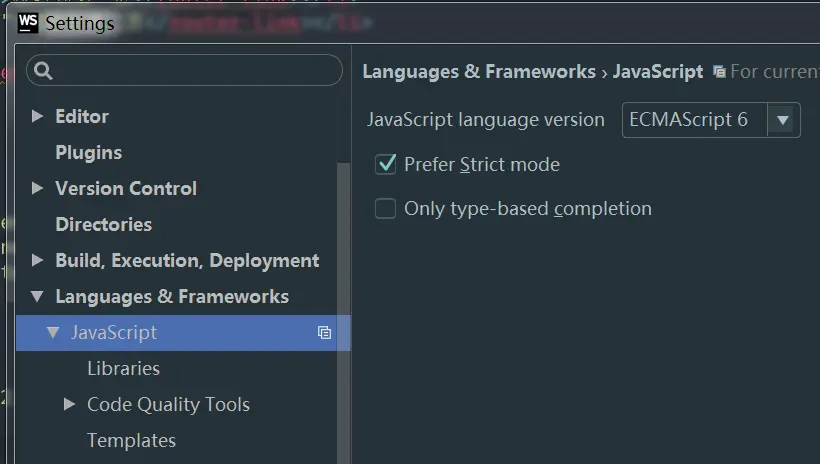Select Libraries under JavaScript
This screenshot has height=464, width=820.
(123, 368)
